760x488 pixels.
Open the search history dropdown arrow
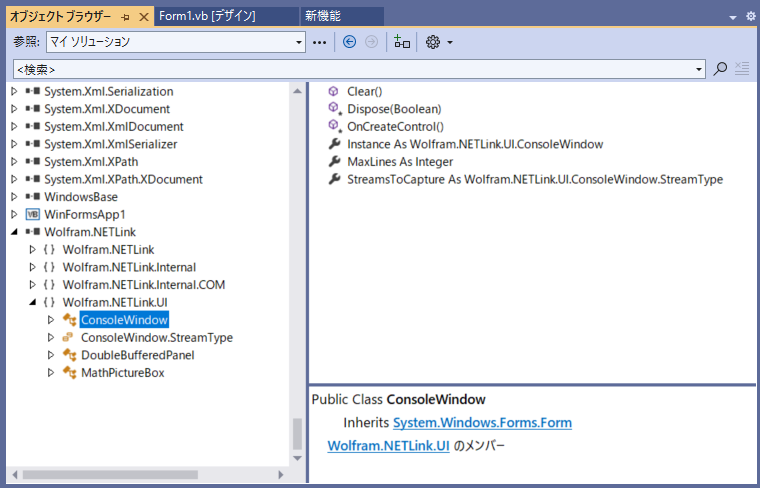tap(698, 69)
